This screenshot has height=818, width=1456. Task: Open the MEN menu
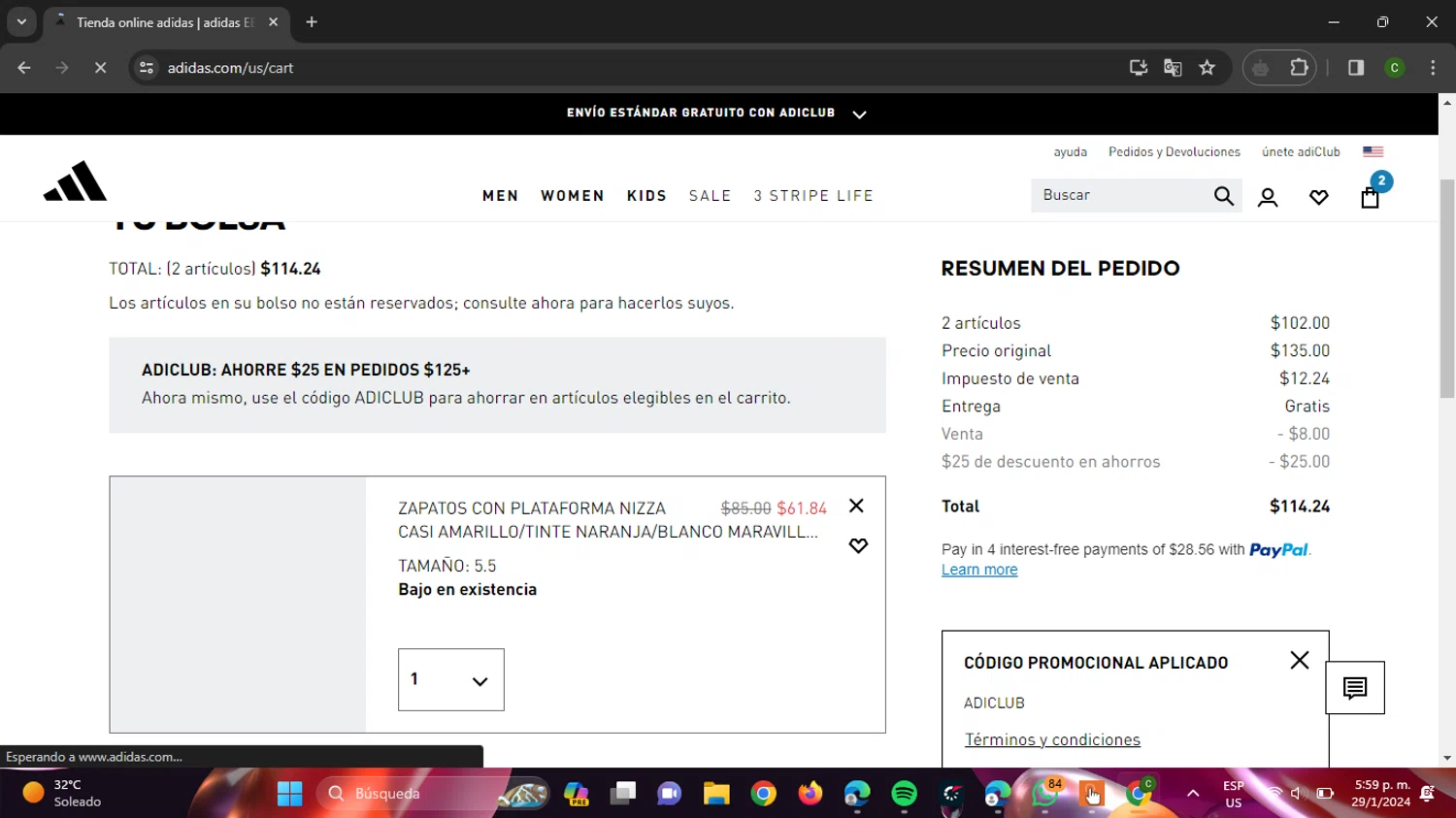[x=501, y=196]
